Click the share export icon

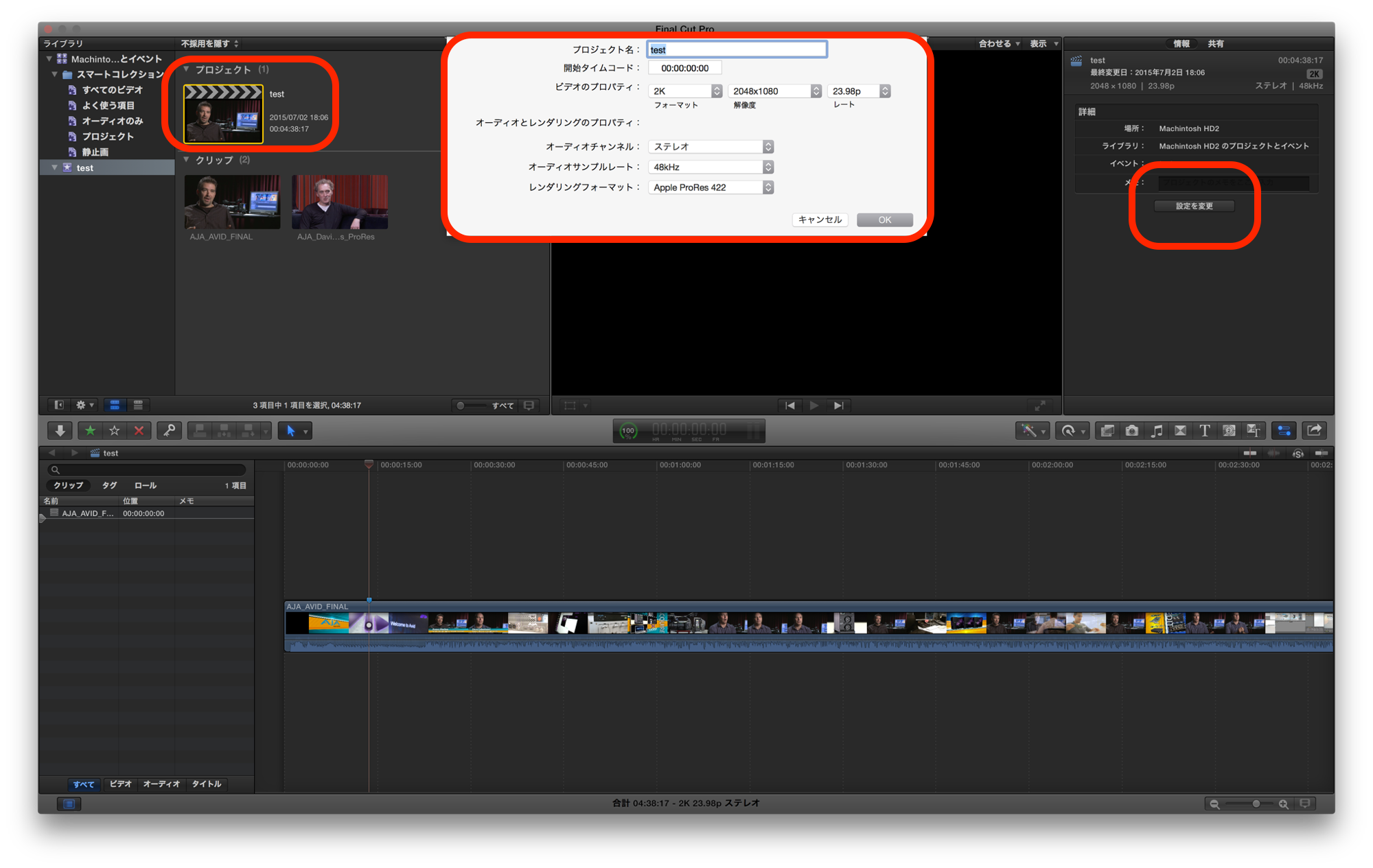click(x=1314, y=431)
